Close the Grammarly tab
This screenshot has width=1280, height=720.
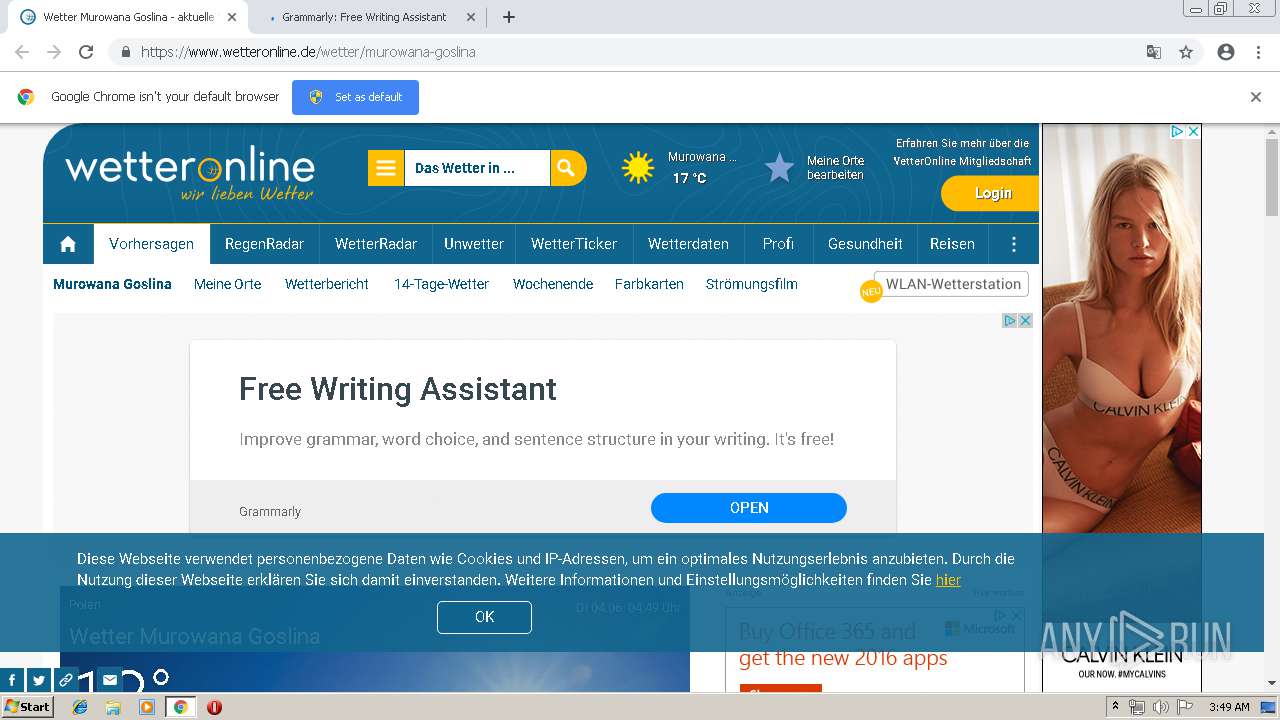click(471, 17)
